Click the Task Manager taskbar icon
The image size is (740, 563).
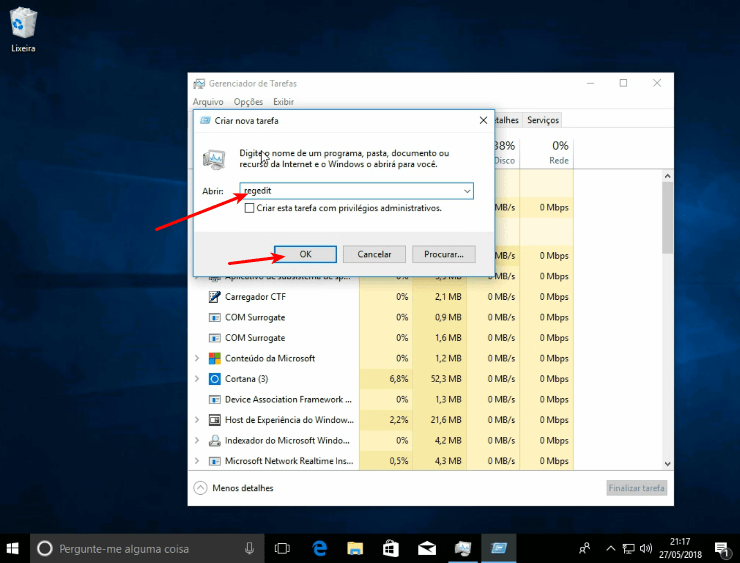tap(462, 548)
